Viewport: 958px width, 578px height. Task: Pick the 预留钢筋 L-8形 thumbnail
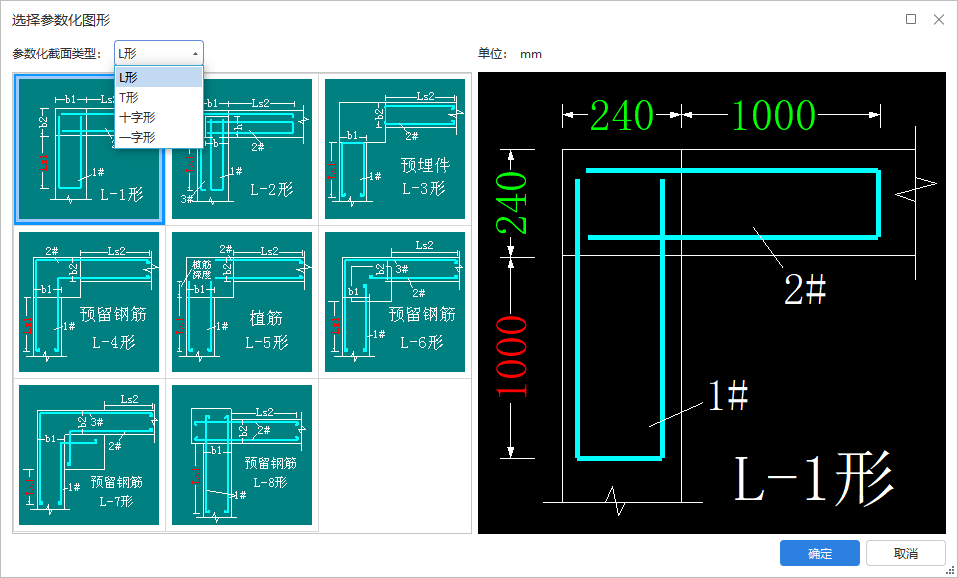coord(242,455)
